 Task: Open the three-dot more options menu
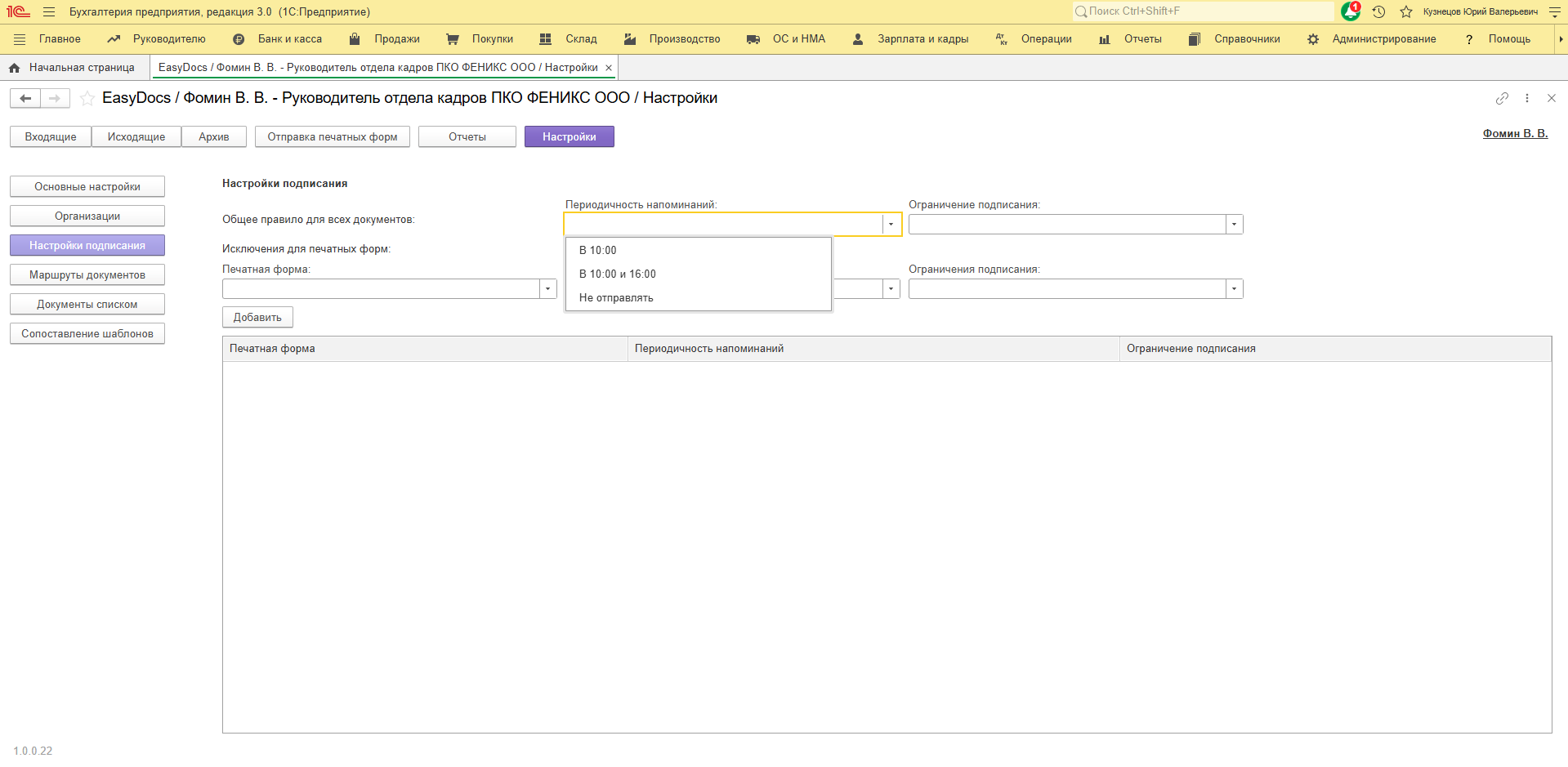[x=1526, y=98]
